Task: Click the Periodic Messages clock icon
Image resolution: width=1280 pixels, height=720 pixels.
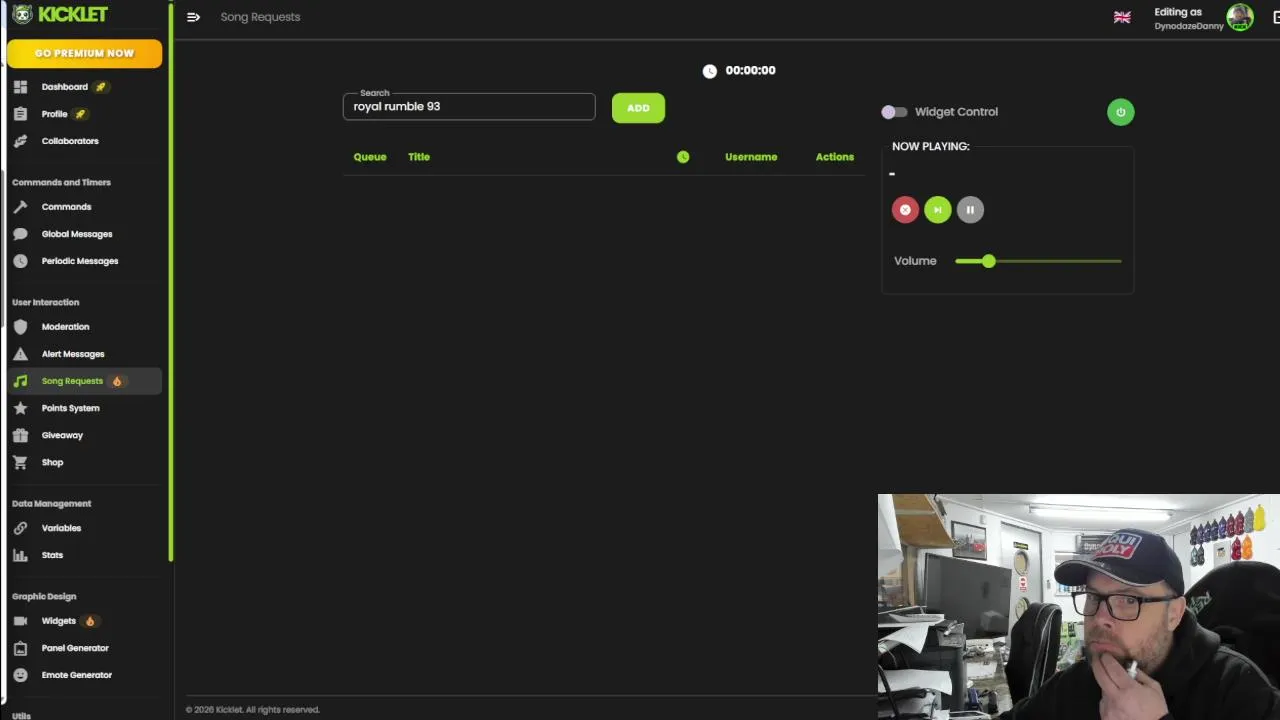Action: click(x=20, y=261)
